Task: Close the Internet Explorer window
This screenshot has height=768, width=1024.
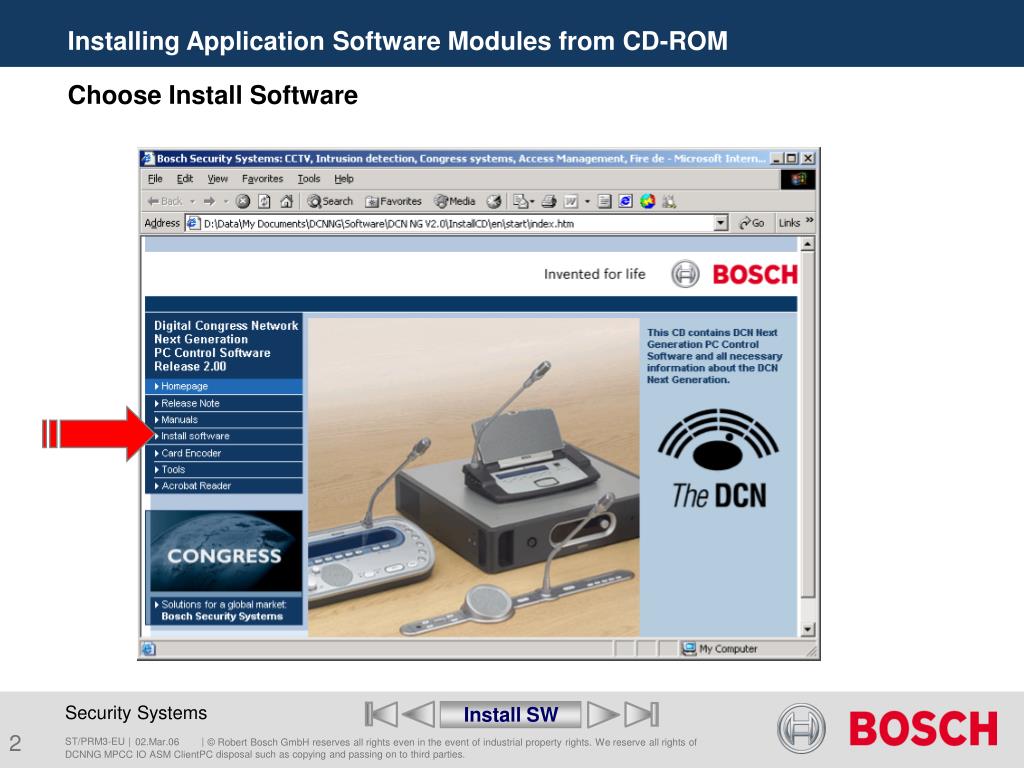Action: pos(808,158)
